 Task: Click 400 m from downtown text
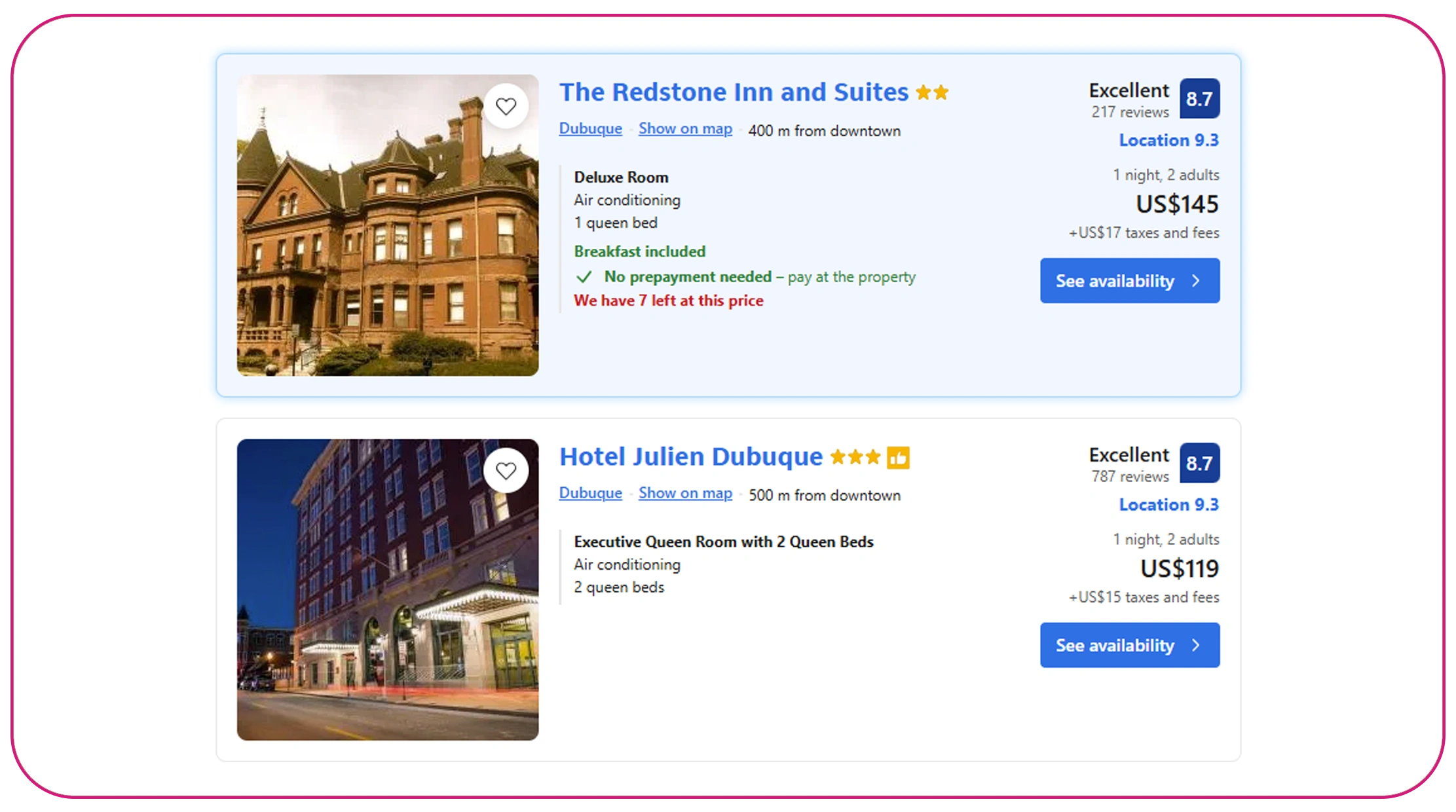[825, 131]
